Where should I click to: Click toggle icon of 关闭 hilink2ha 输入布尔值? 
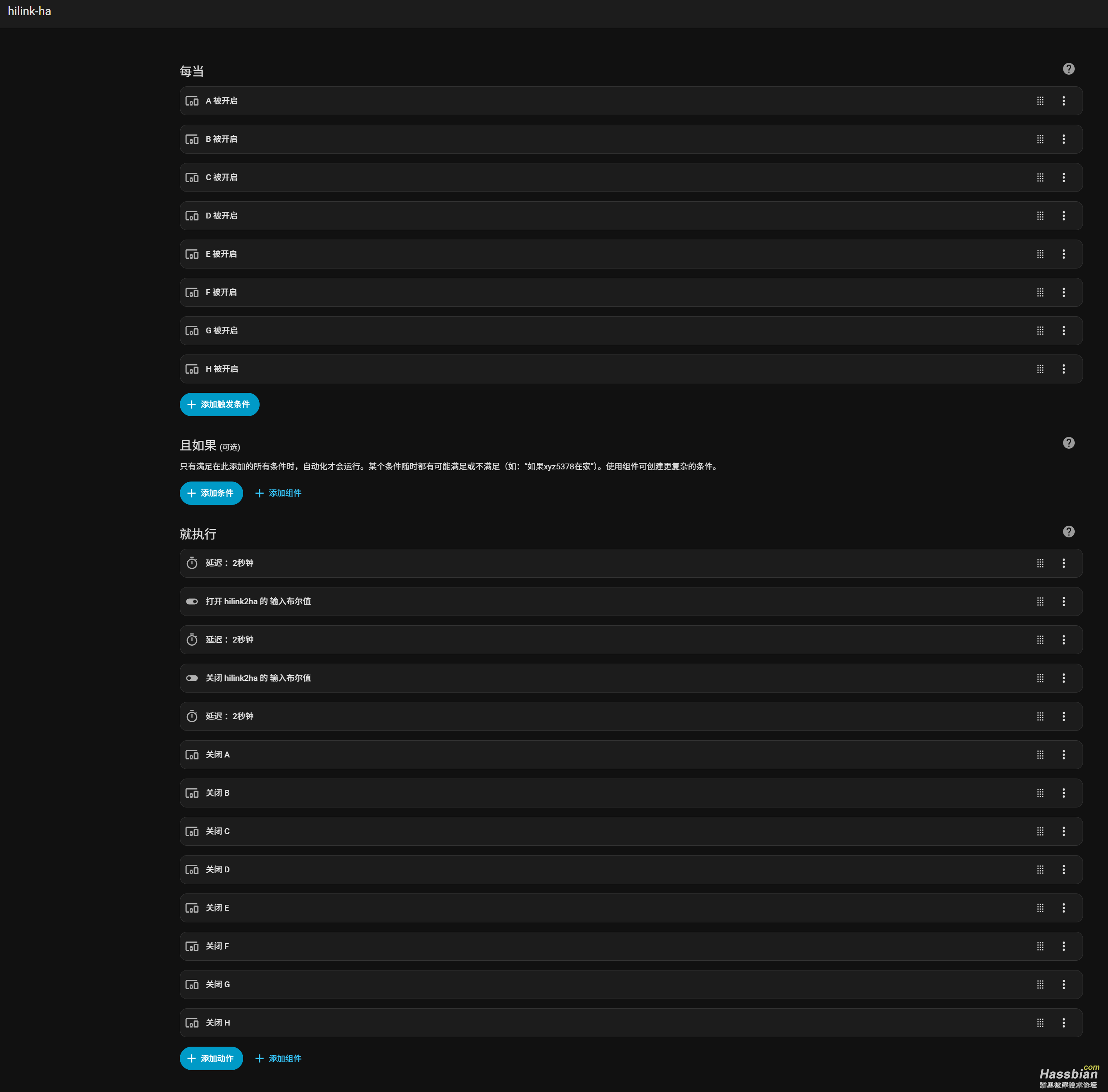[x=192, y=678]
